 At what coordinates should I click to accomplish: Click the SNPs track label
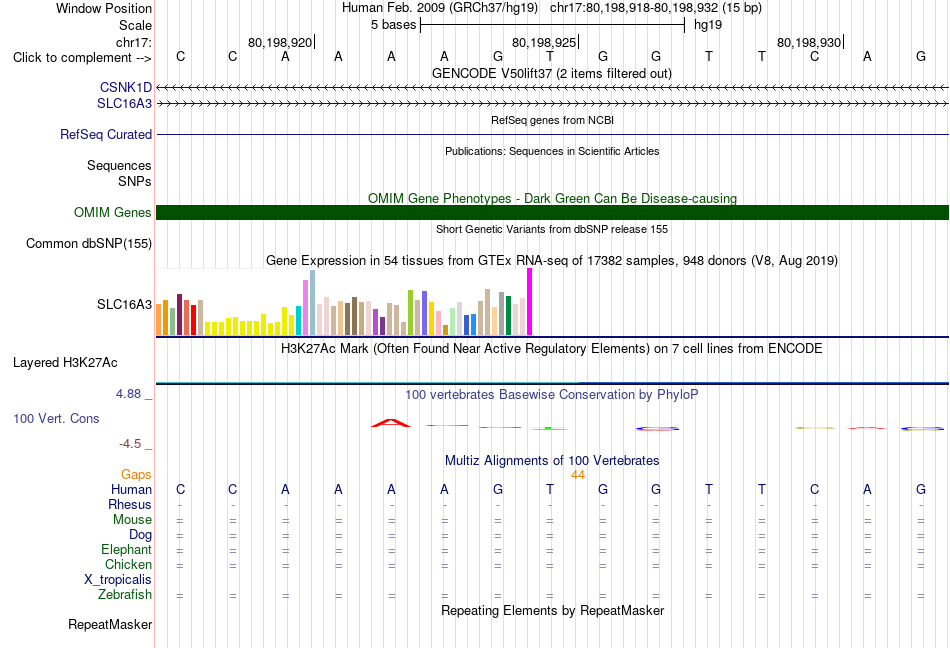[135, 181]
